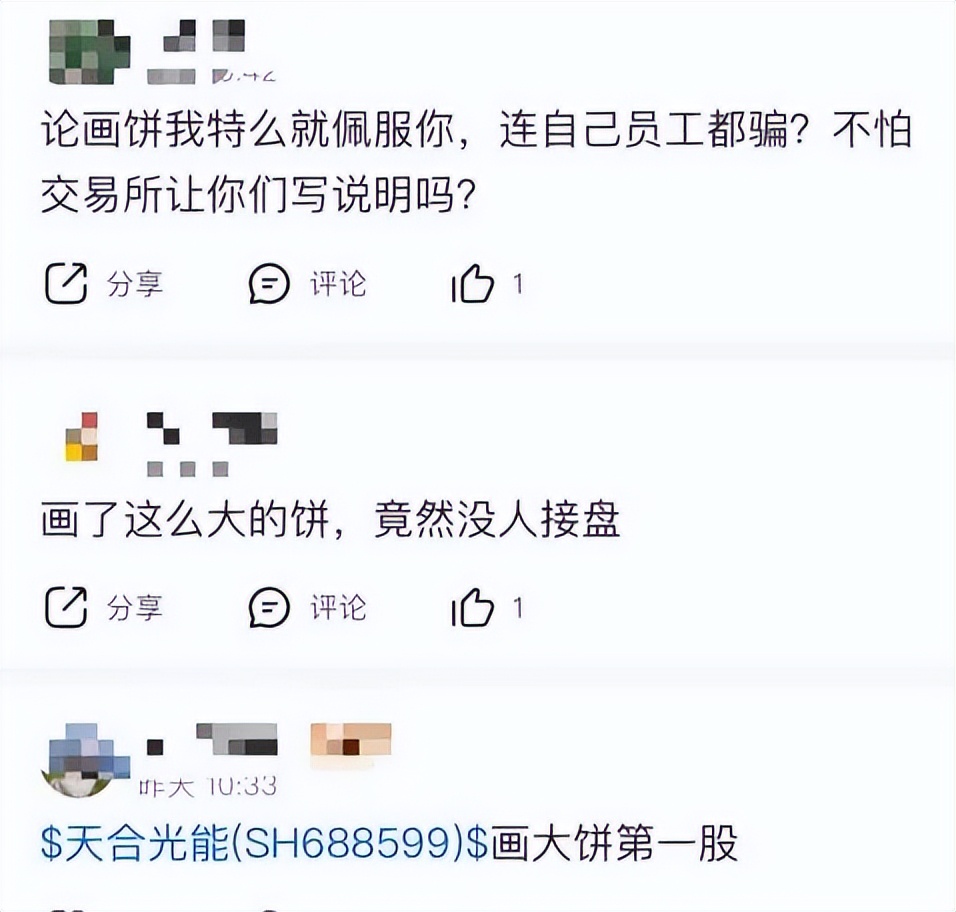This screenshot has height=912, width=956.
Task: Open the small colorful avatar of second commenter
Action: 82,436
